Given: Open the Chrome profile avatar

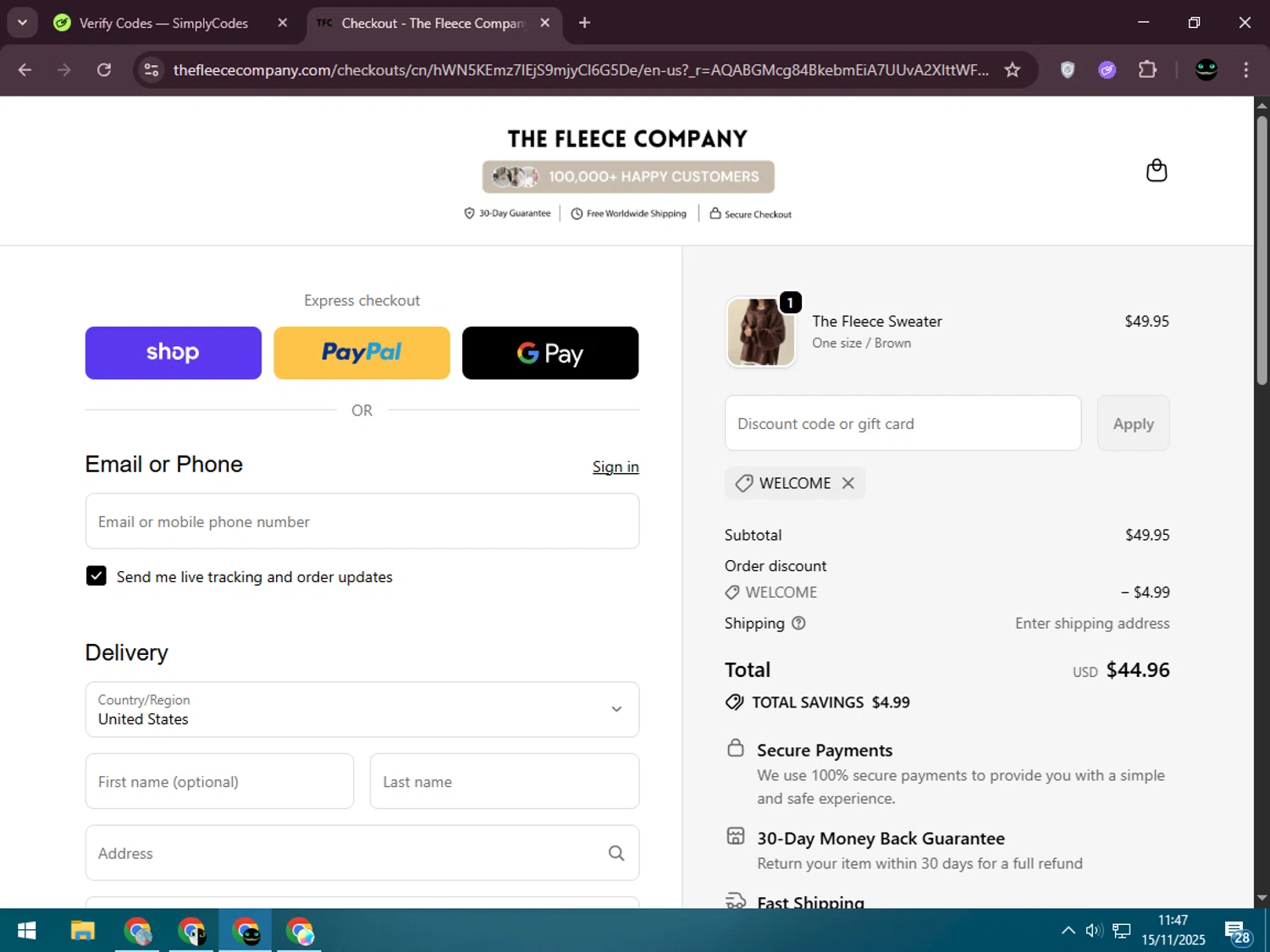Looking at the screenshot, I should point(1206,70).
